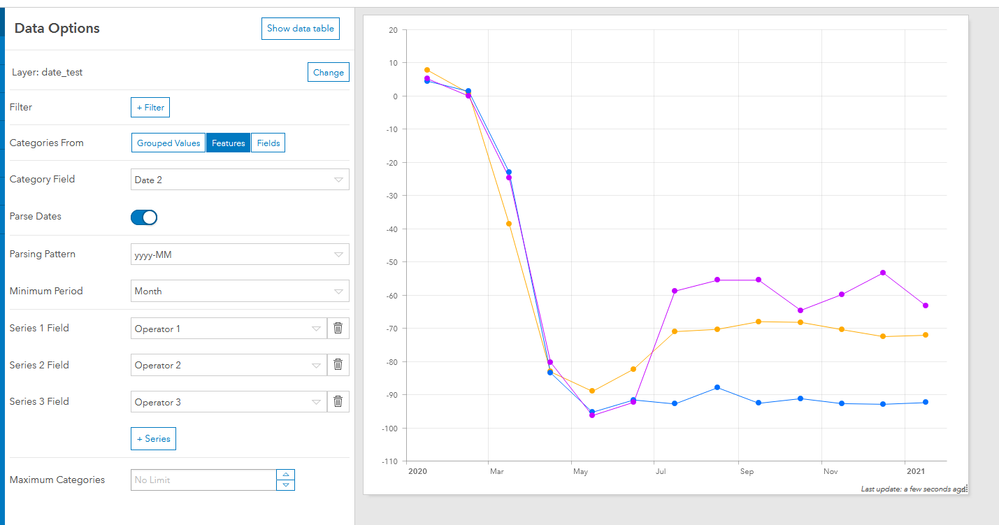Screen dimensions: 999x525
Task: Open the Category Field dropdown
Action: point(240,180)
